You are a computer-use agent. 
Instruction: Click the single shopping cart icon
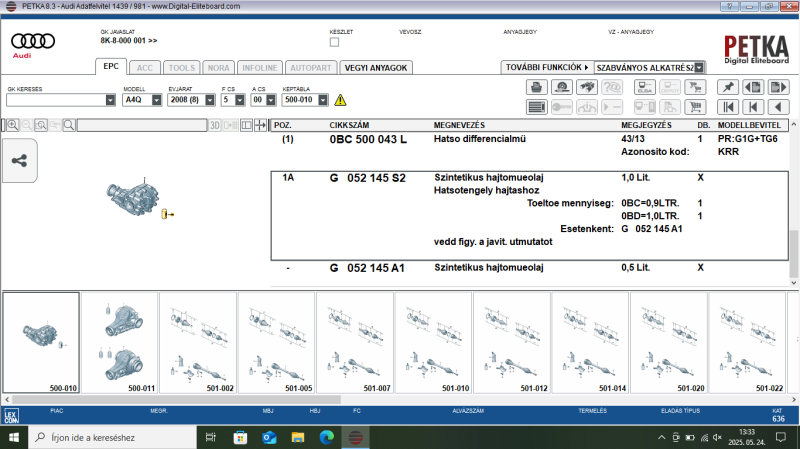click(694, 107)
